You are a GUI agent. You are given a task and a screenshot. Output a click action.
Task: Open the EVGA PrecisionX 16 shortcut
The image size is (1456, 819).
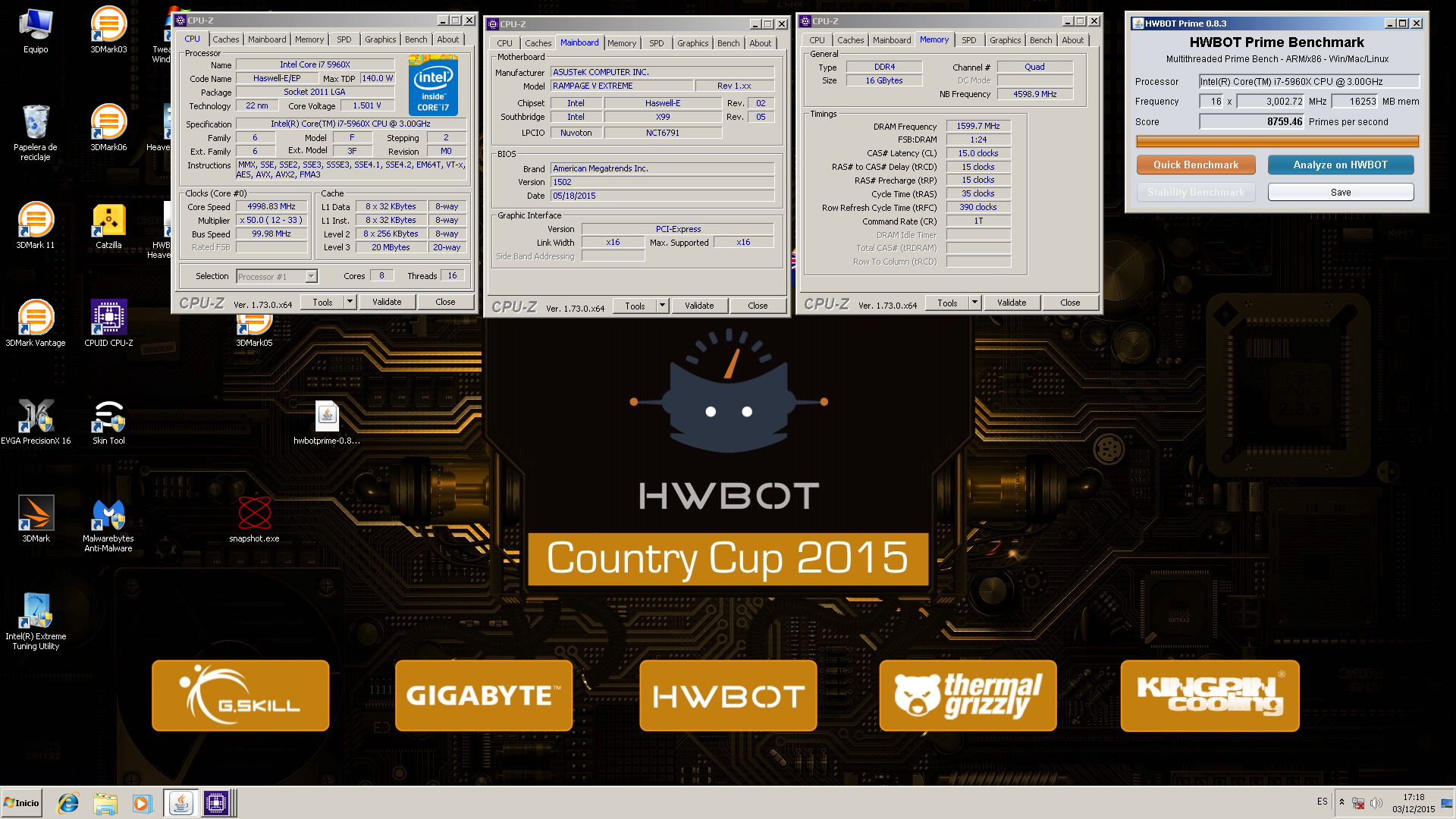(x=36, y=421)
